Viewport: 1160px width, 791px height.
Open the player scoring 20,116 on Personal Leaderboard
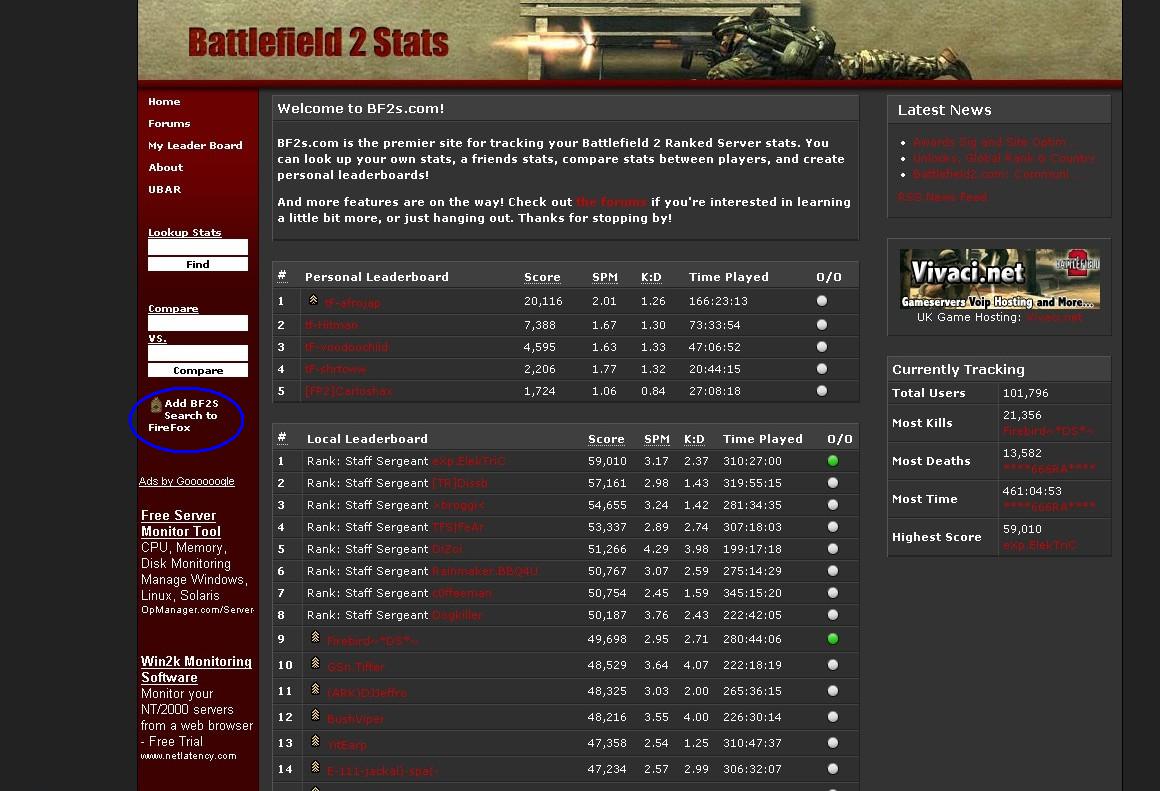click(352, 303)
